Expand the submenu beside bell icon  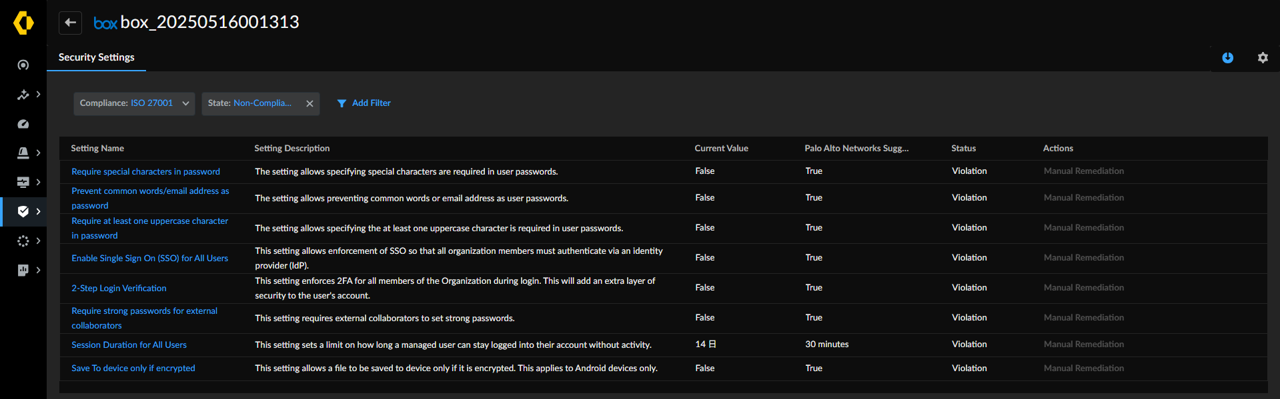coord(38,153)
